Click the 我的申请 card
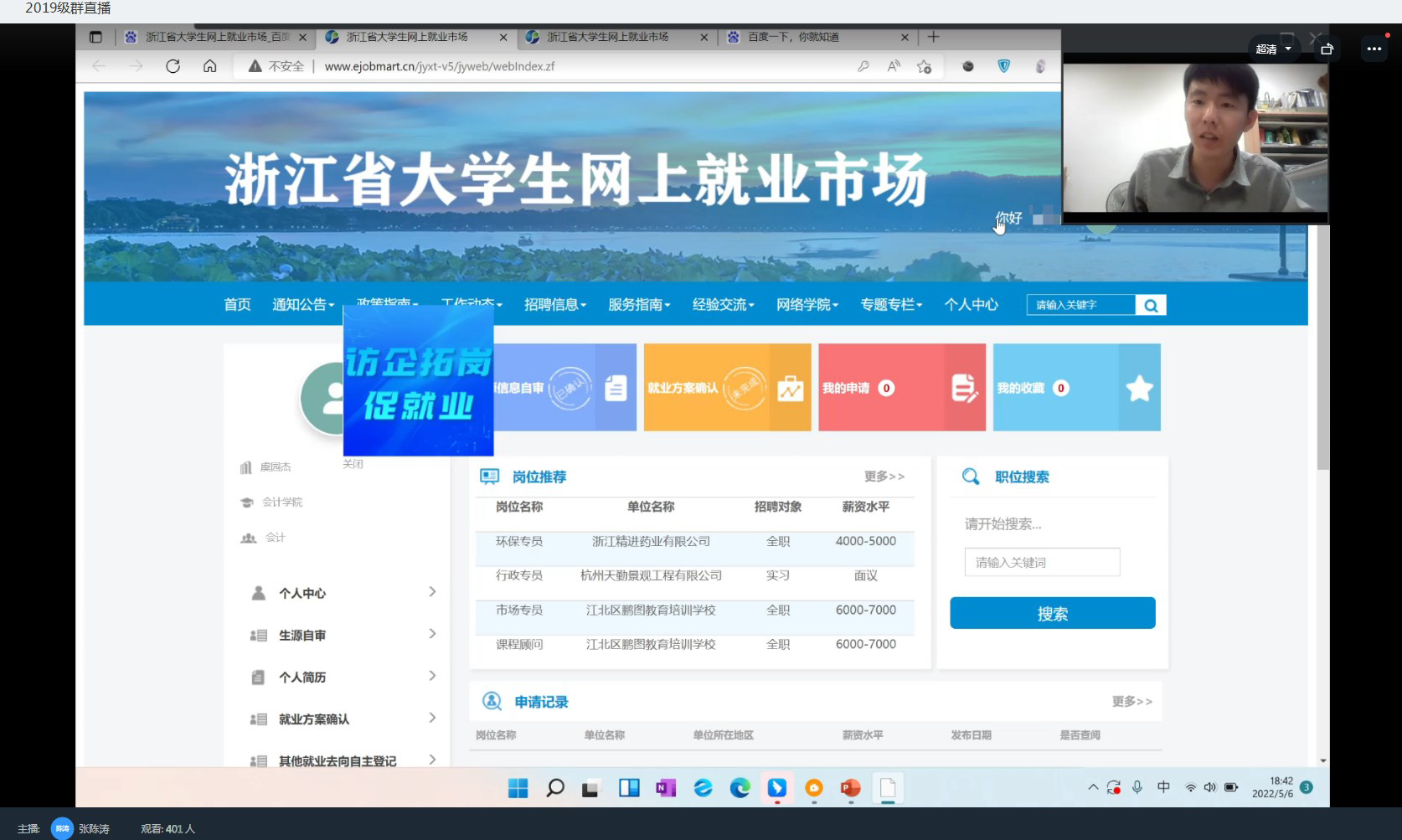 (x=902, y=388)
